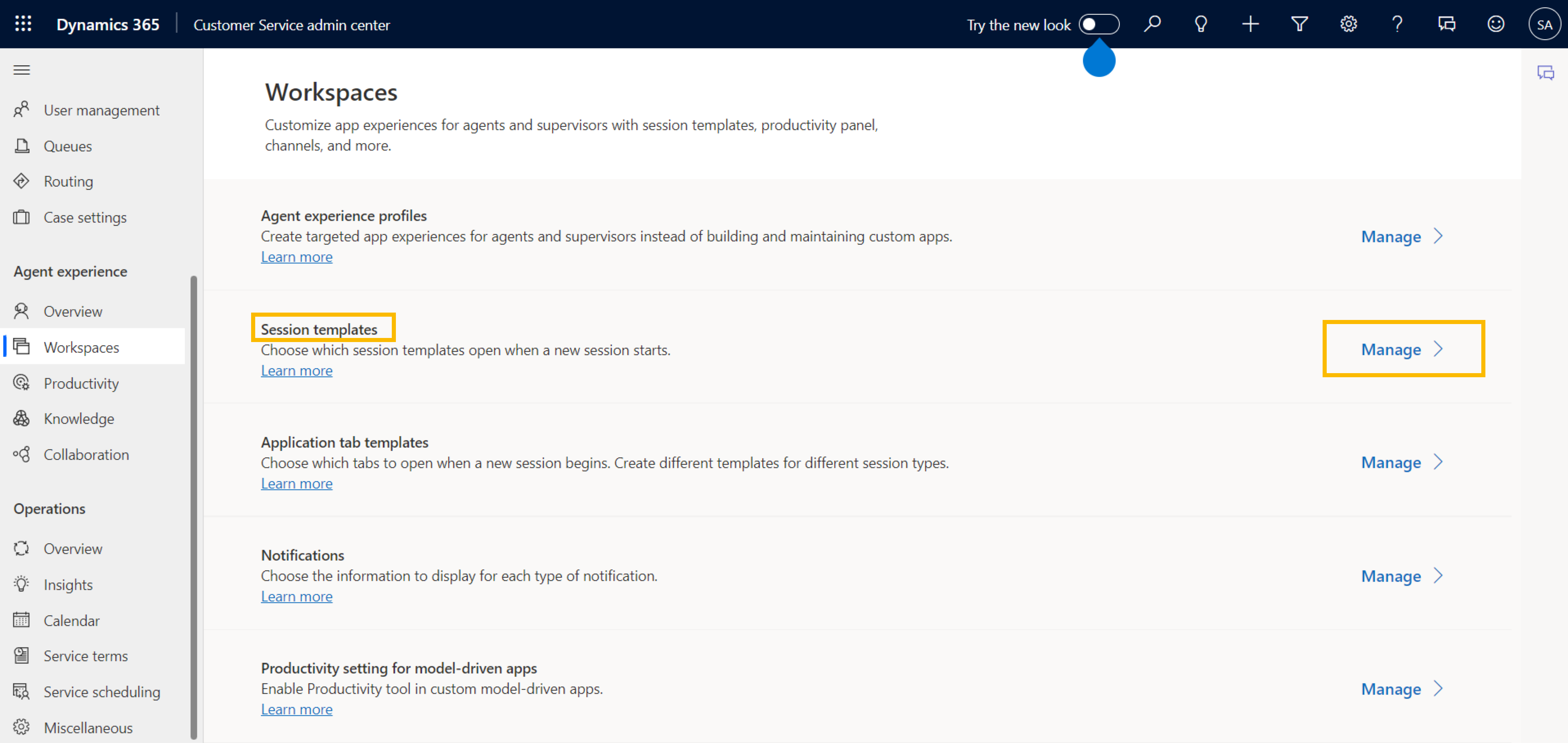The width and height of the screenshot is (1568, 743).
Task: Open the settings gear icon
Action: (1348, 25)
